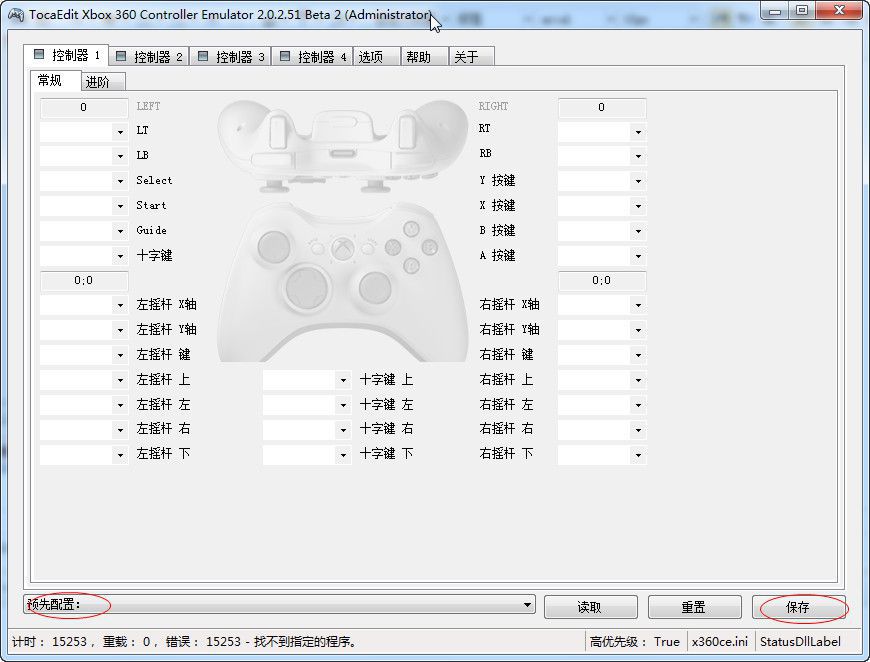Click the top-view controller triggers image
870x662 pixels.
pos(342,145)
